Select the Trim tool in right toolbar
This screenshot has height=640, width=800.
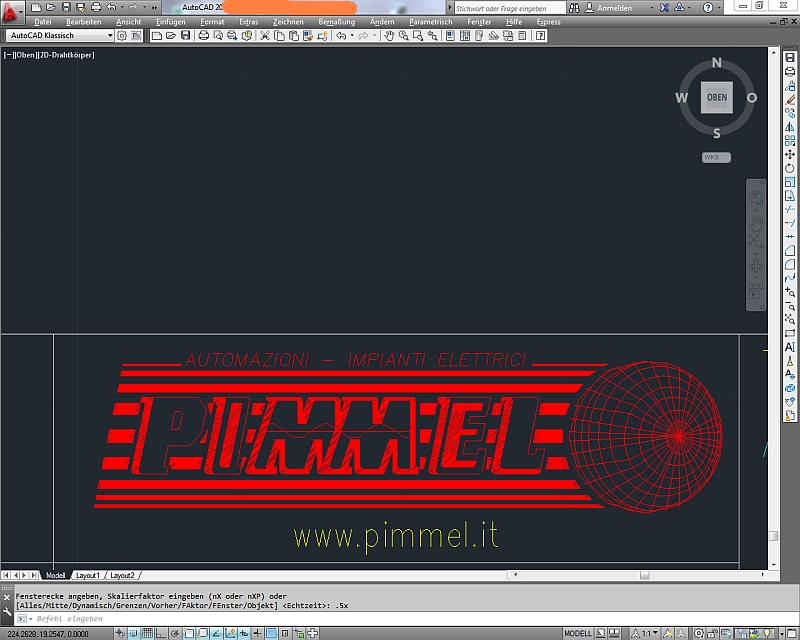(x=790, y=209)
